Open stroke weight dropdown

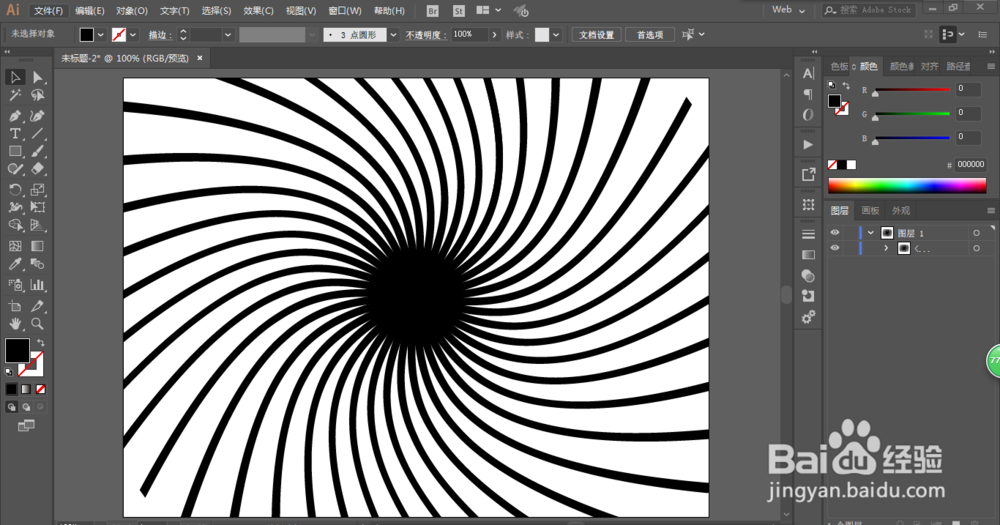click(x=228, y=35)
